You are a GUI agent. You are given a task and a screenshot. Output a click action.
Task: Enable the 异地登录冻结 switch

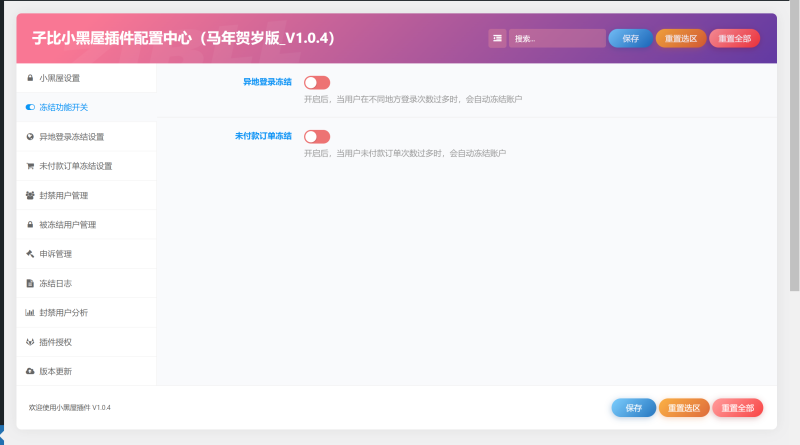click(317, 83)
